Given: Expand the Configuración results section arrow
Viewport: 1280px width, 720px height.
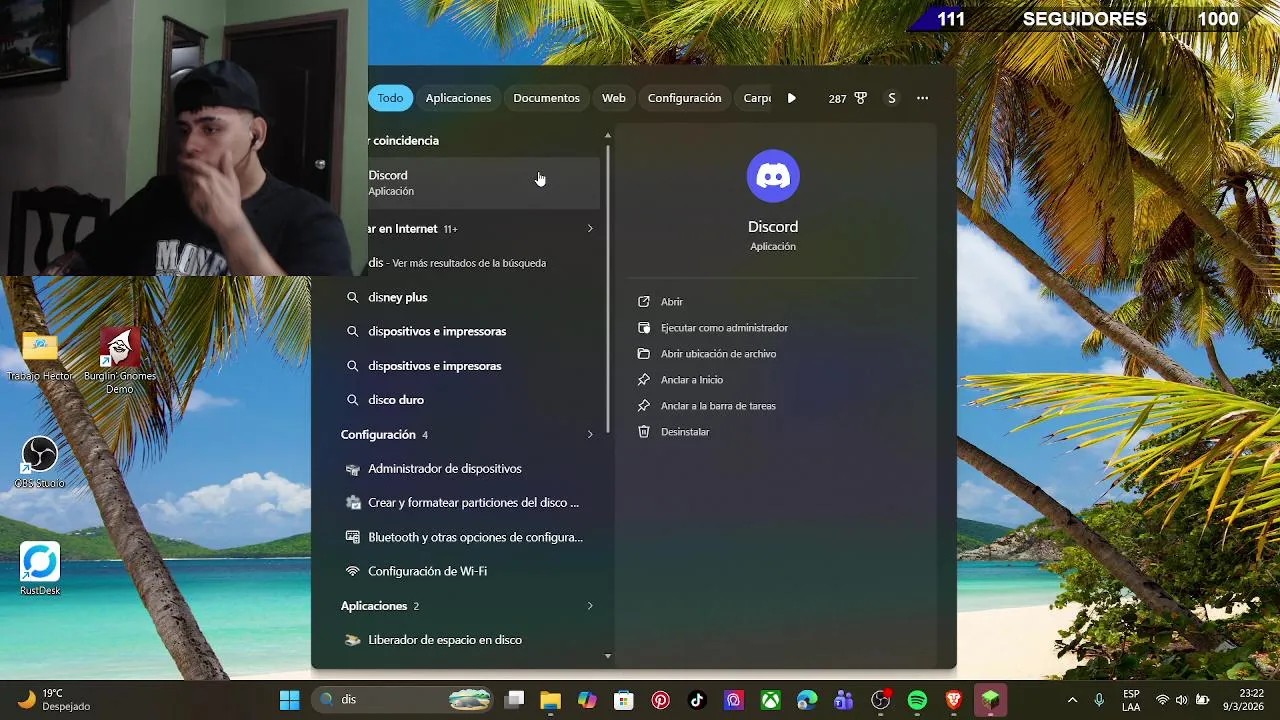Looking at the screenshot, I should coord(590,435).
